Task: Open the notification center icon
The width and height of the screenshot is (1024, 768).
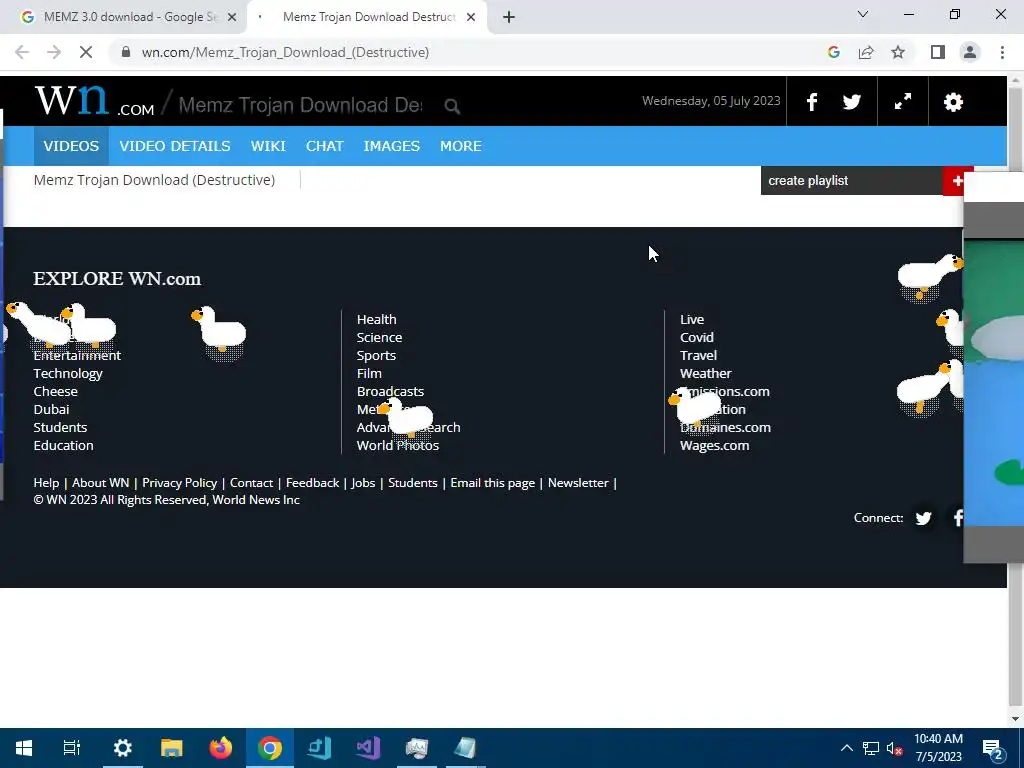Action: pos(993,748)
